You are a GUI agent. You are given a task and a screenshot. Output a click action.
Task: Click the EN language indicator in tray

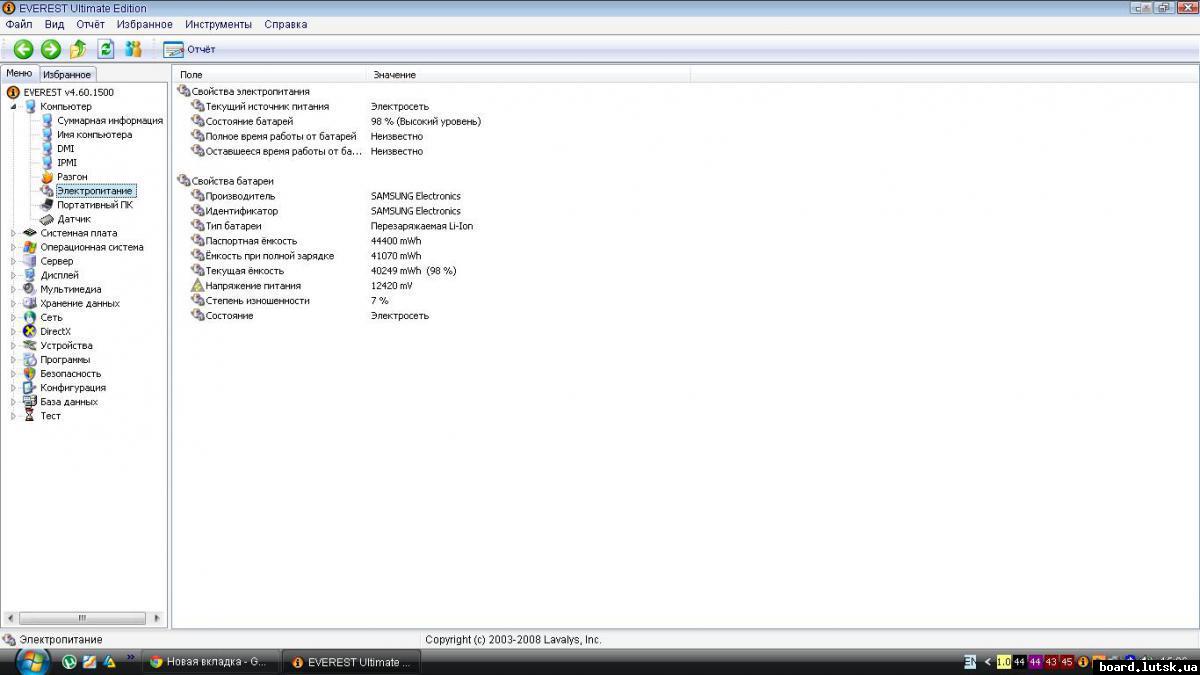tap(969, 662)
